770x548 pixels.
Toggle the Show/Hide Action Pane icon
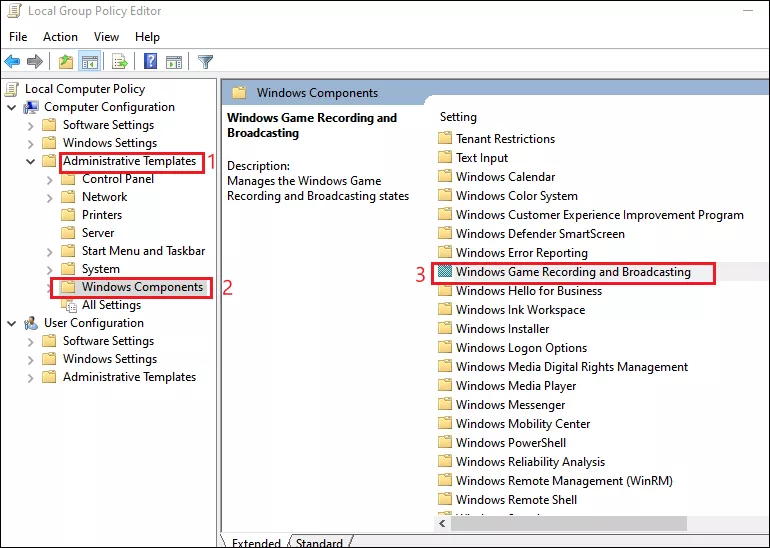[x=173, y=62]
